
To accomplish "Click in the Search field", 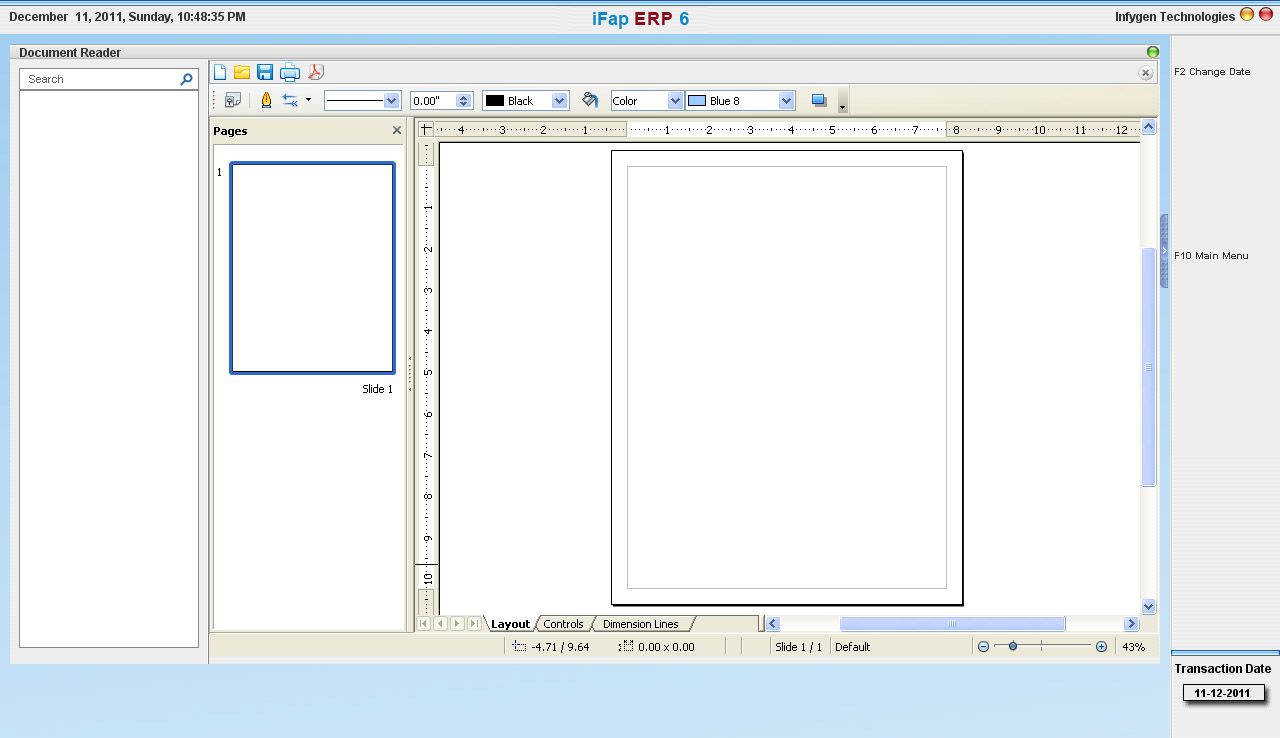I will (x=100, y=79).
